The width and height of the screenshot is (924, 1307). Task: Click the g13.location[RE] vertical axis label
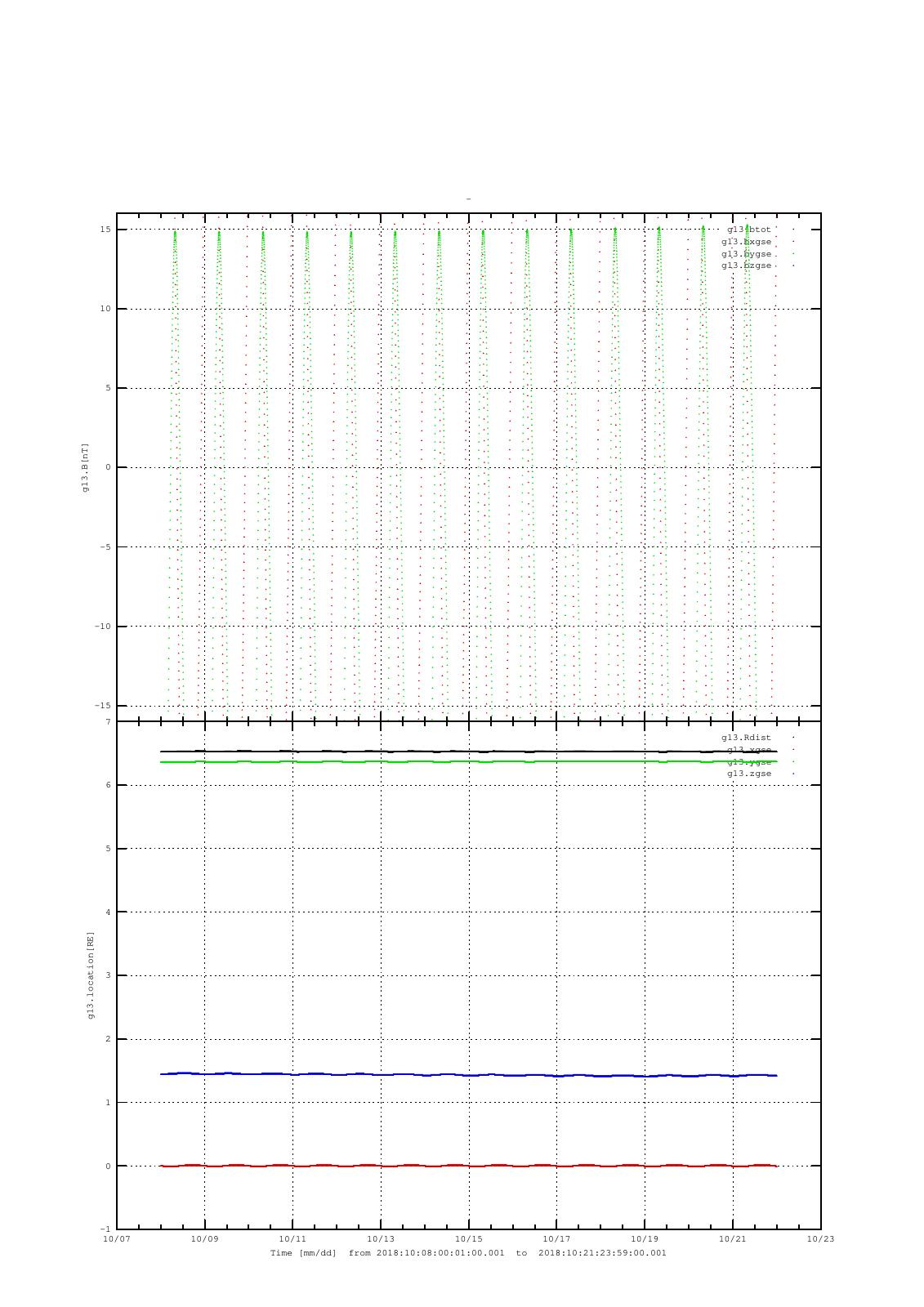(x=91, y=975)
